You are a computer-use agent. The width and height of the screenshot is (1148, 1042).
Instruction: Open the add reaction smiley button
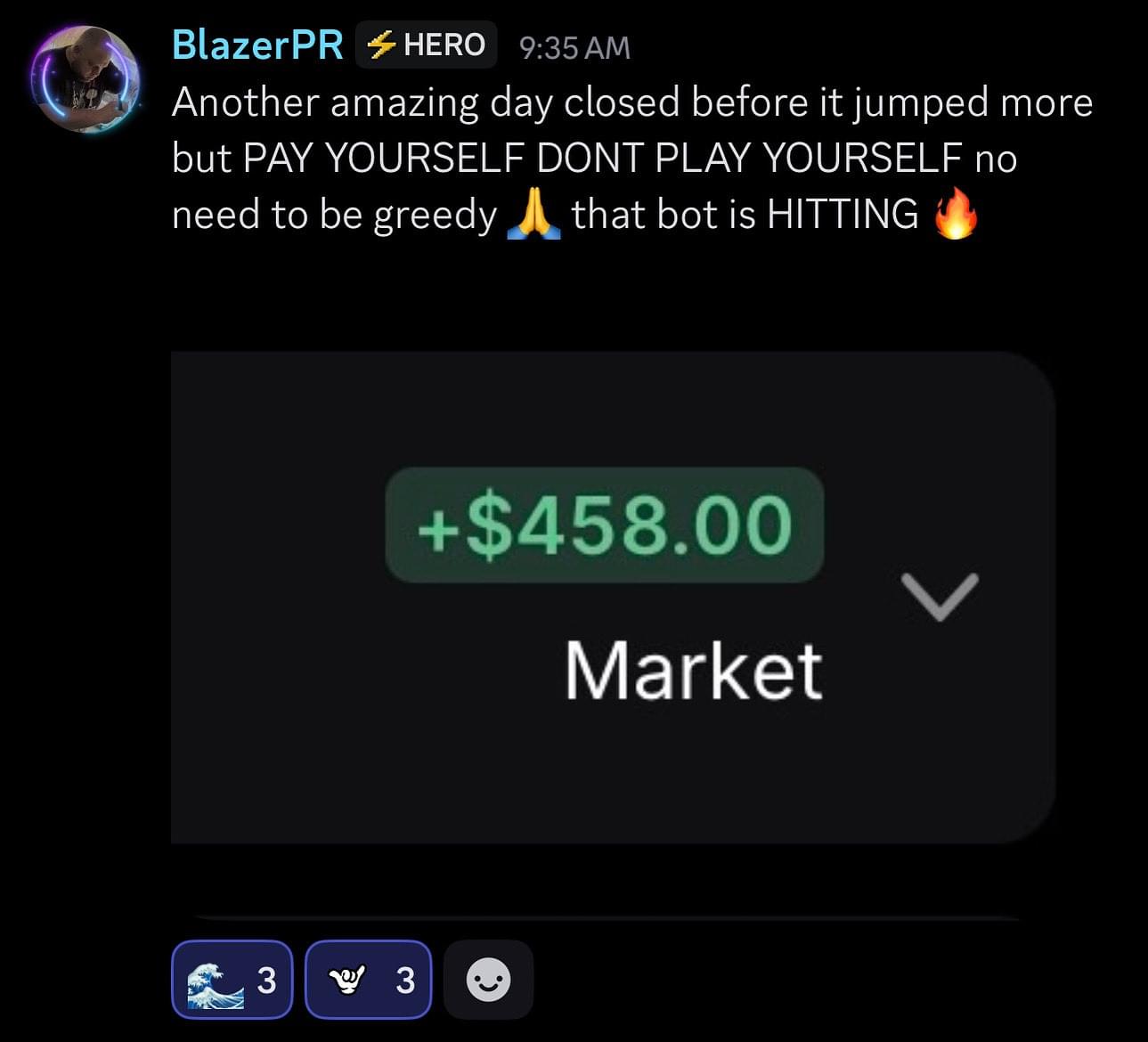(x=488, y=980)
